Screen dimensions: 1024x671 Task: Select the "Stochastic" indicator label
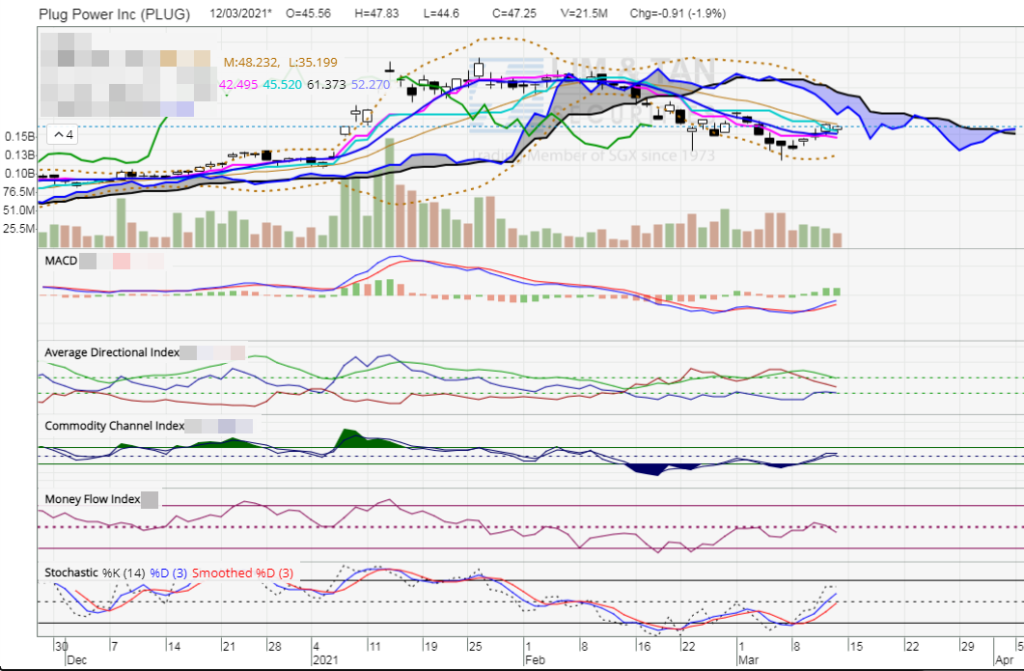click(71, 572)
